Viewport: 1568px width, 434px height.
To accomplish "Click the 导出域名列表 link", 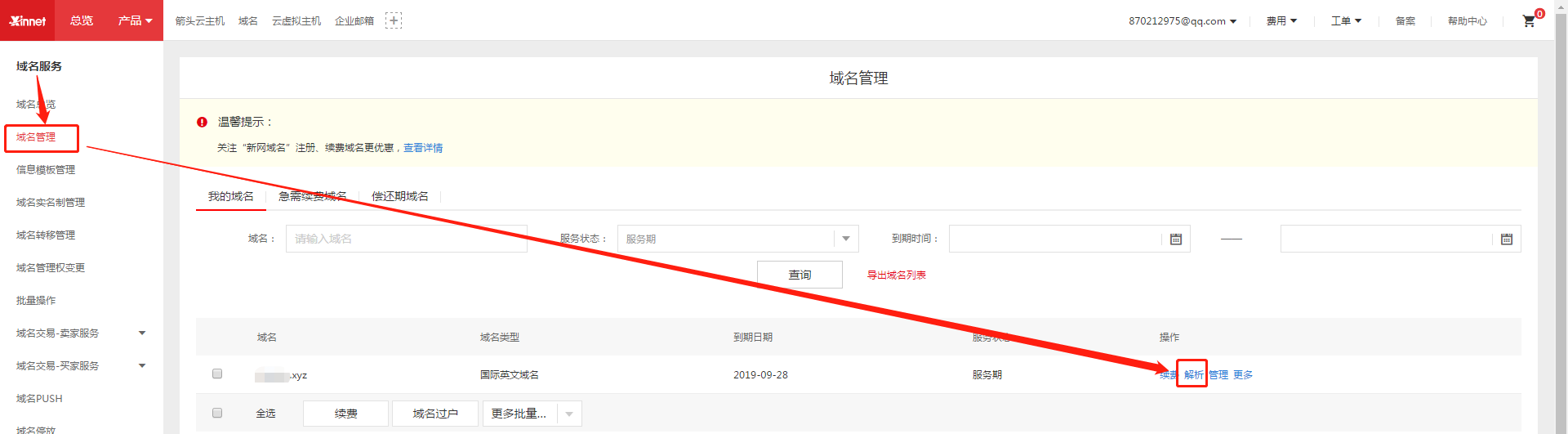I will coord(896,275).
